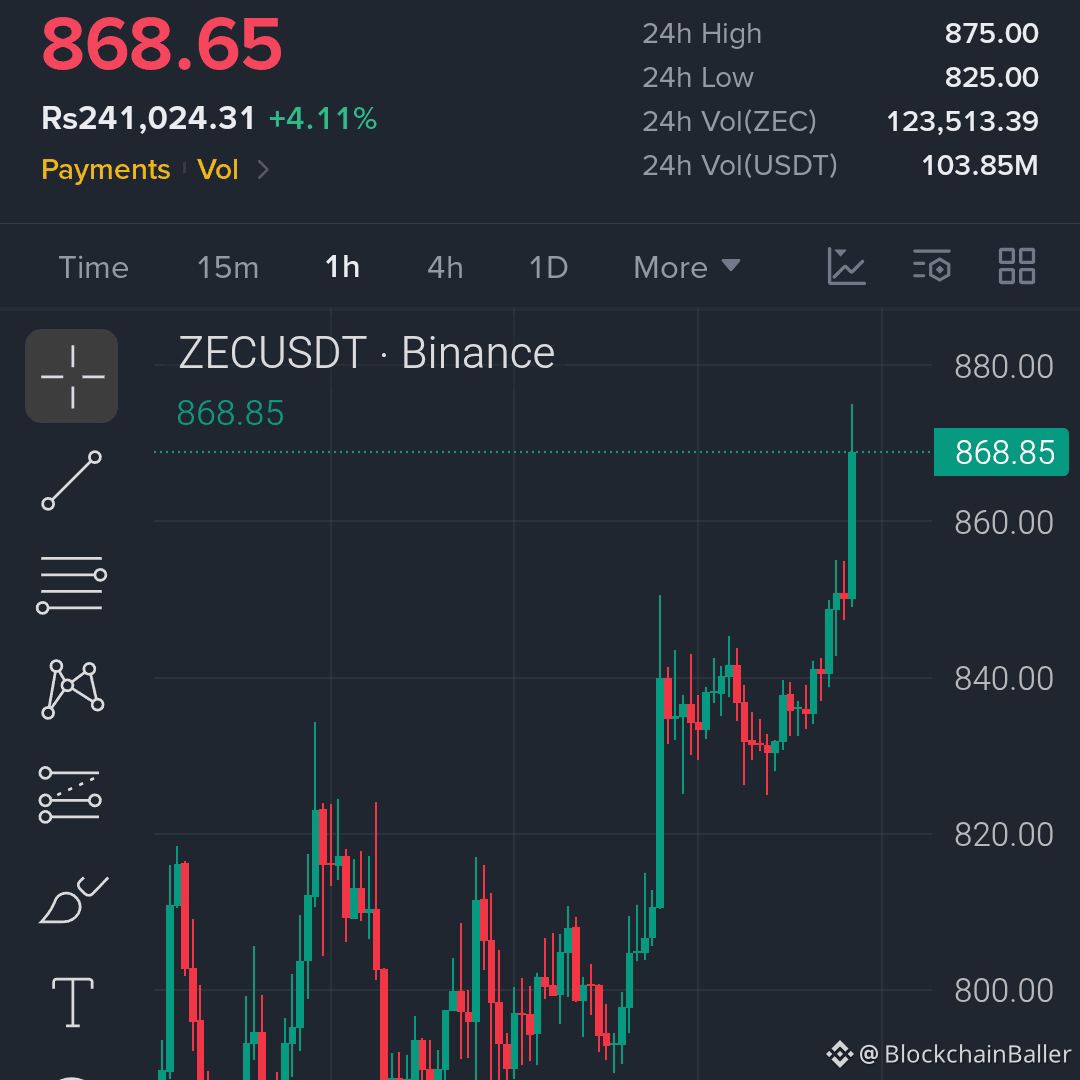This screenshot has height=1080, width=1080.
Task: Open the grid layout icon
Action: tap(1017, 267)
